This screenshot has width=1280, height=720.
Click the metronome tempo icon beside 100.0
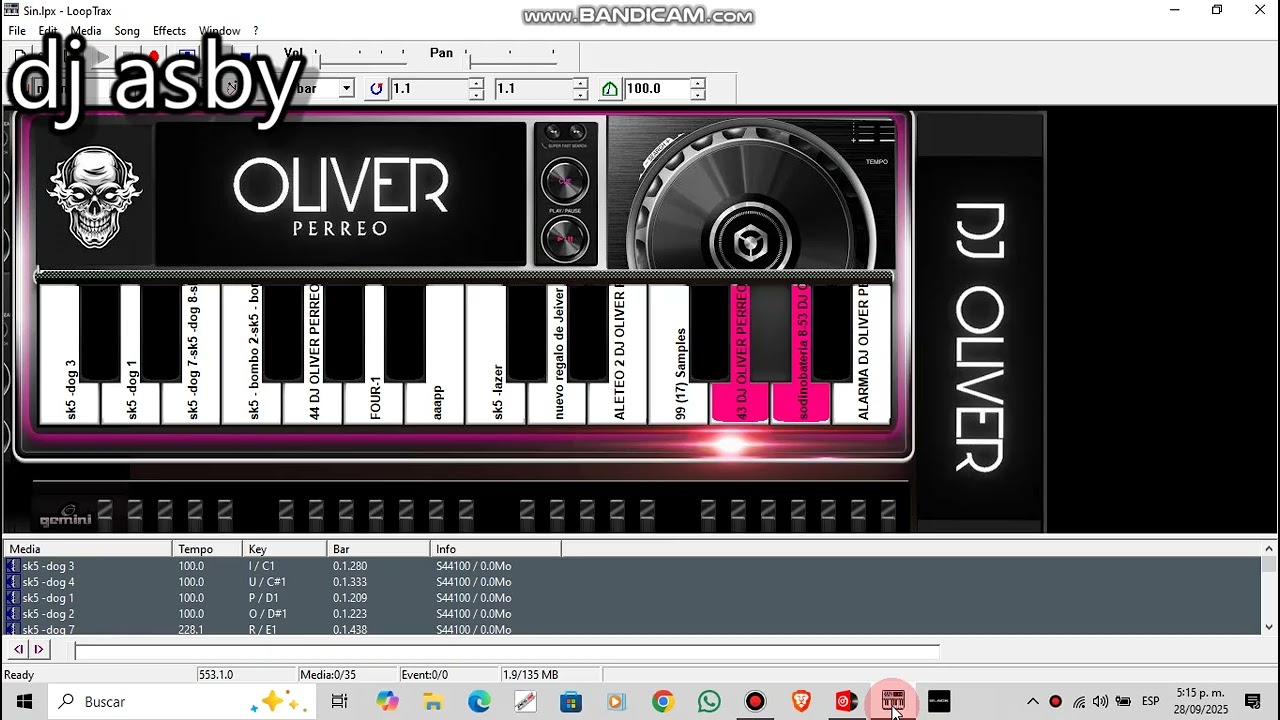coord(610,89)
